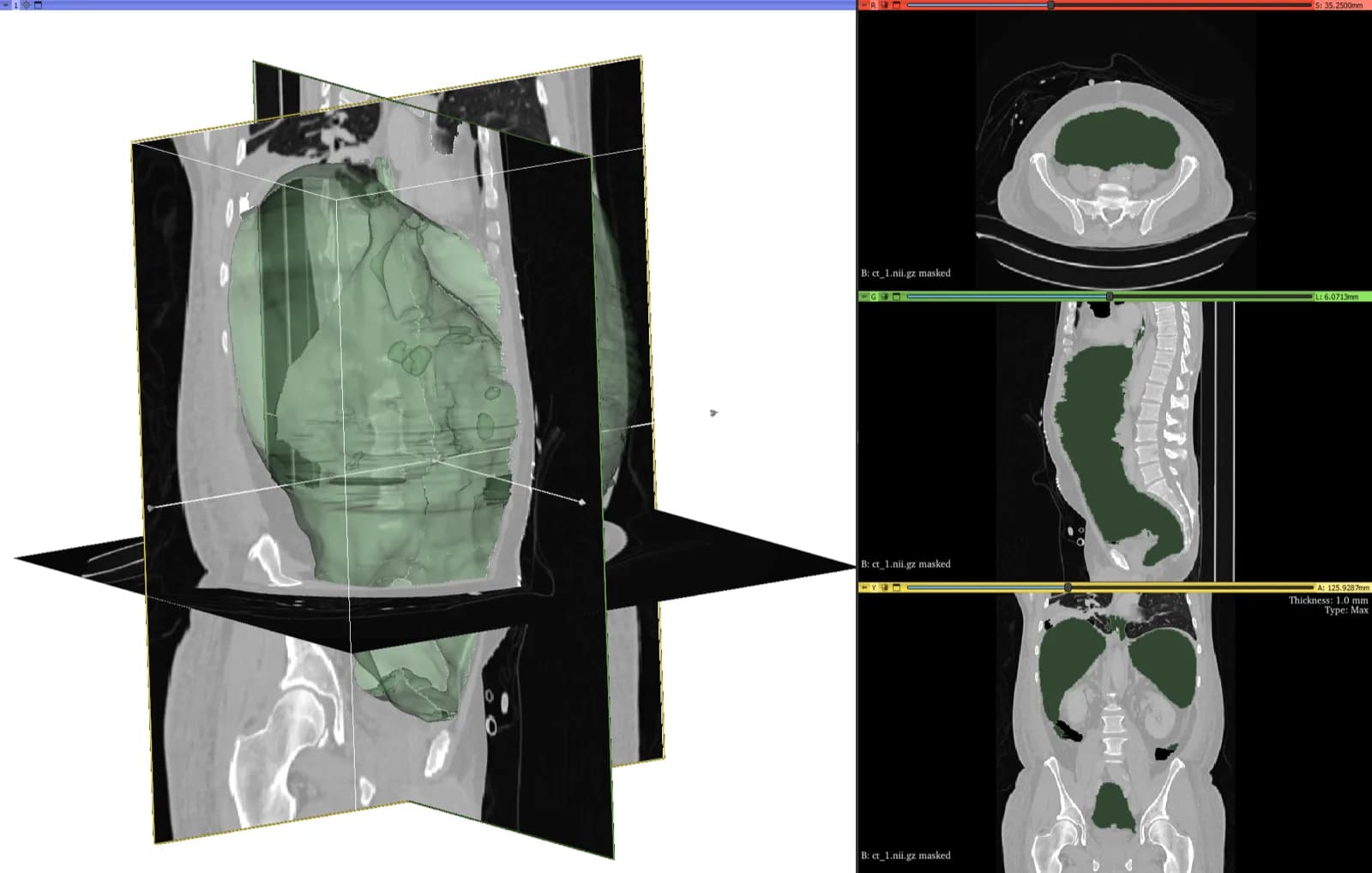1372x873 pixels.
Task: Click the red slice offset slider handle
Action: coord(1050,5)
